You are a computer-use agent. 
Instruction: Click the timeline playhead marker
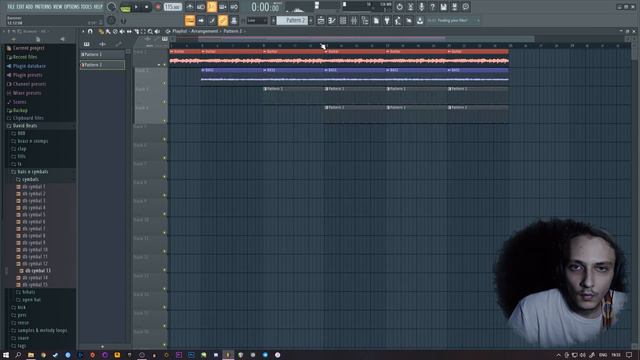click(x=323, y=46)
